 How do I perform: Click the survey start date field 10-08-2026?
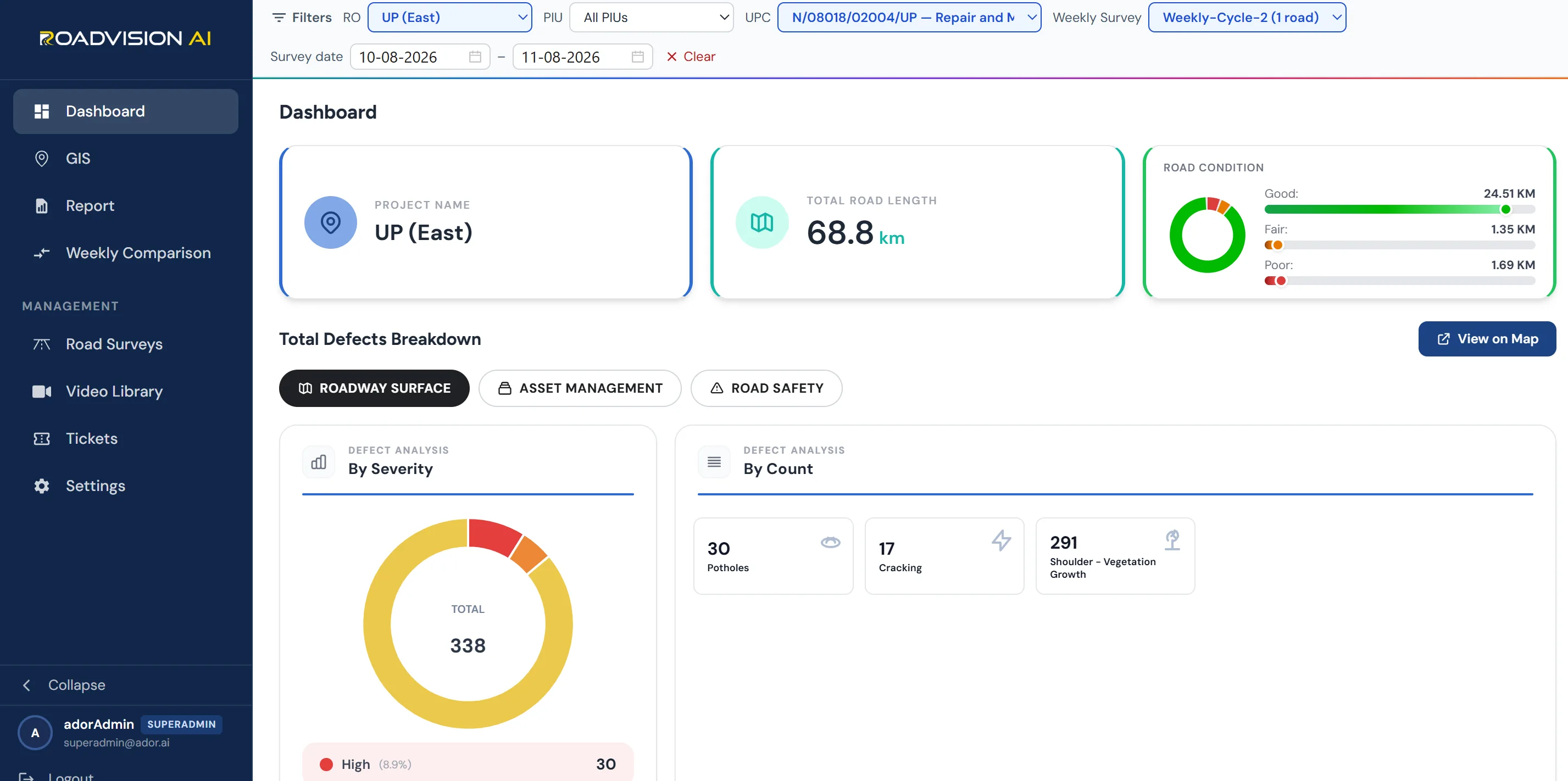420,57
